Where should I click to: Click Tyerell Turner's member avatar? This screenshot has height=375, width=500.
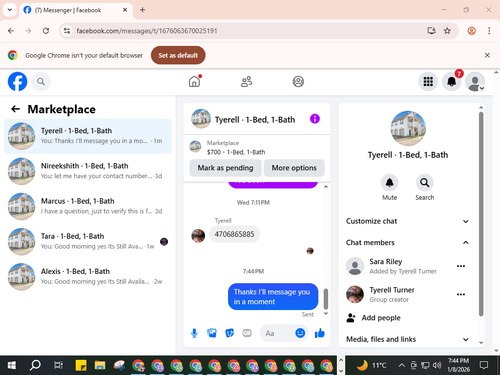tap(355, 294)
